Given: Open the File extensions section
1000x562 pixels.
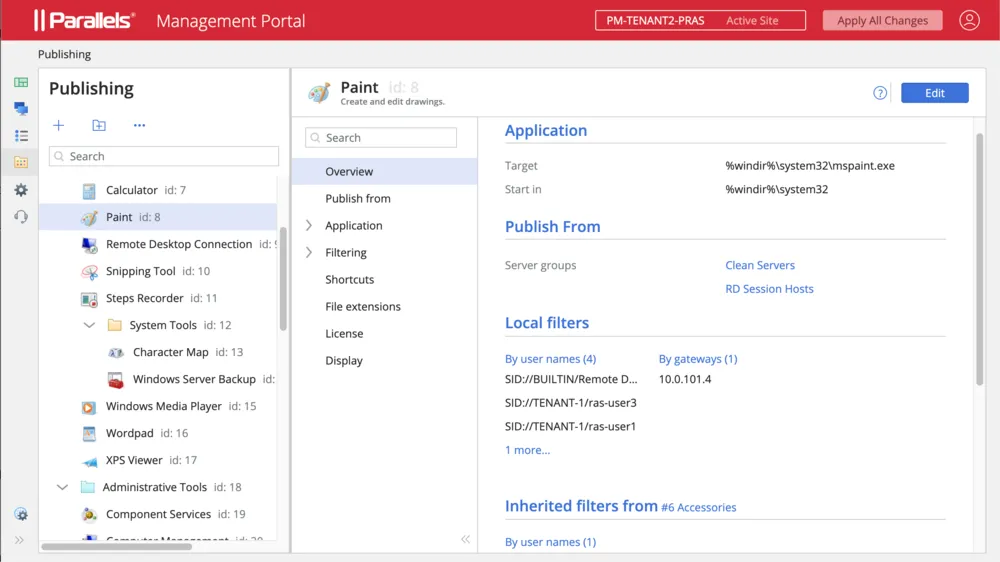Looking at the screenshot, I should pos(362,306).
